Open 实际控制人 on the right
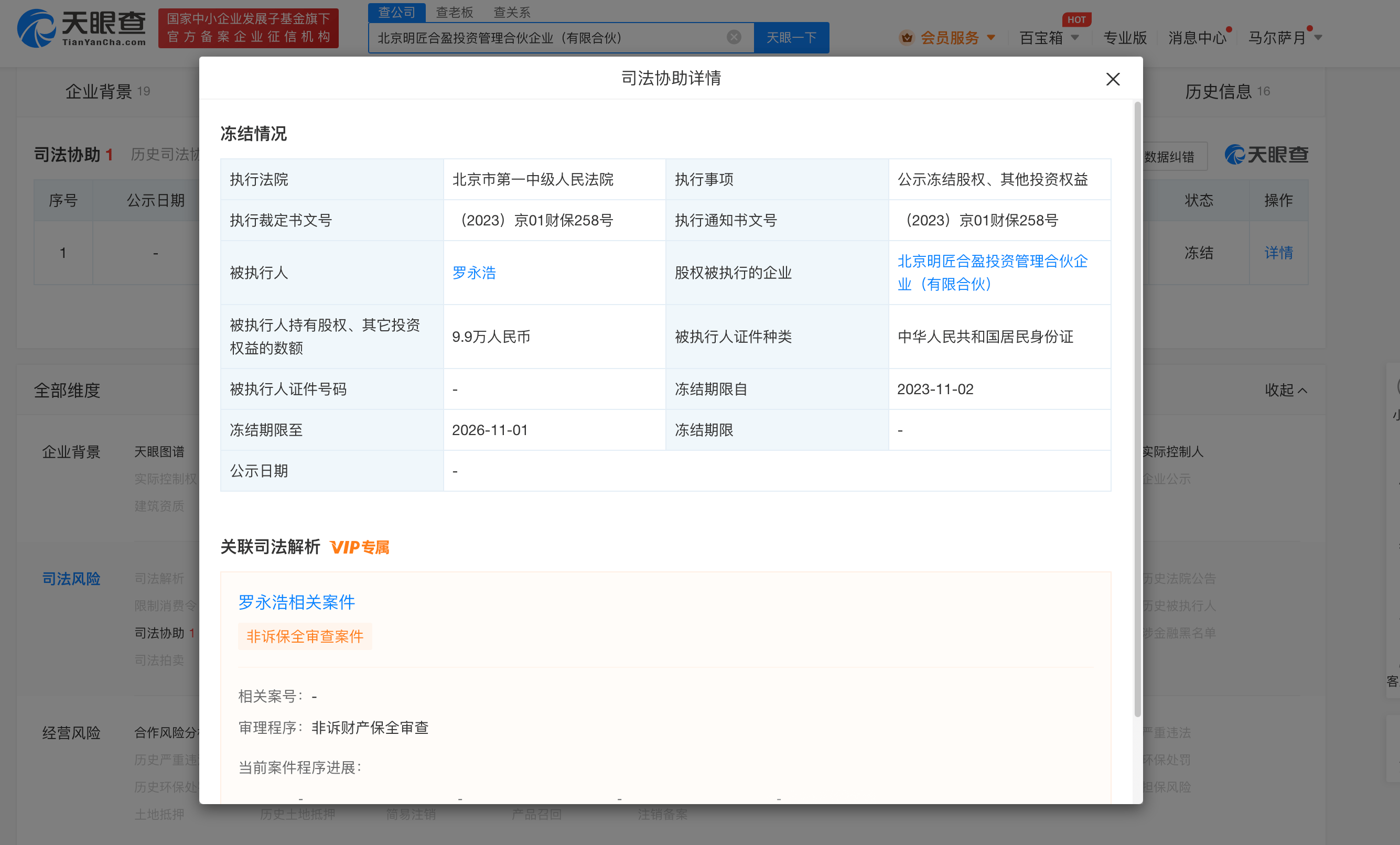The width and height of the screenshot is (1400, 845). [x=1173, y=452]
